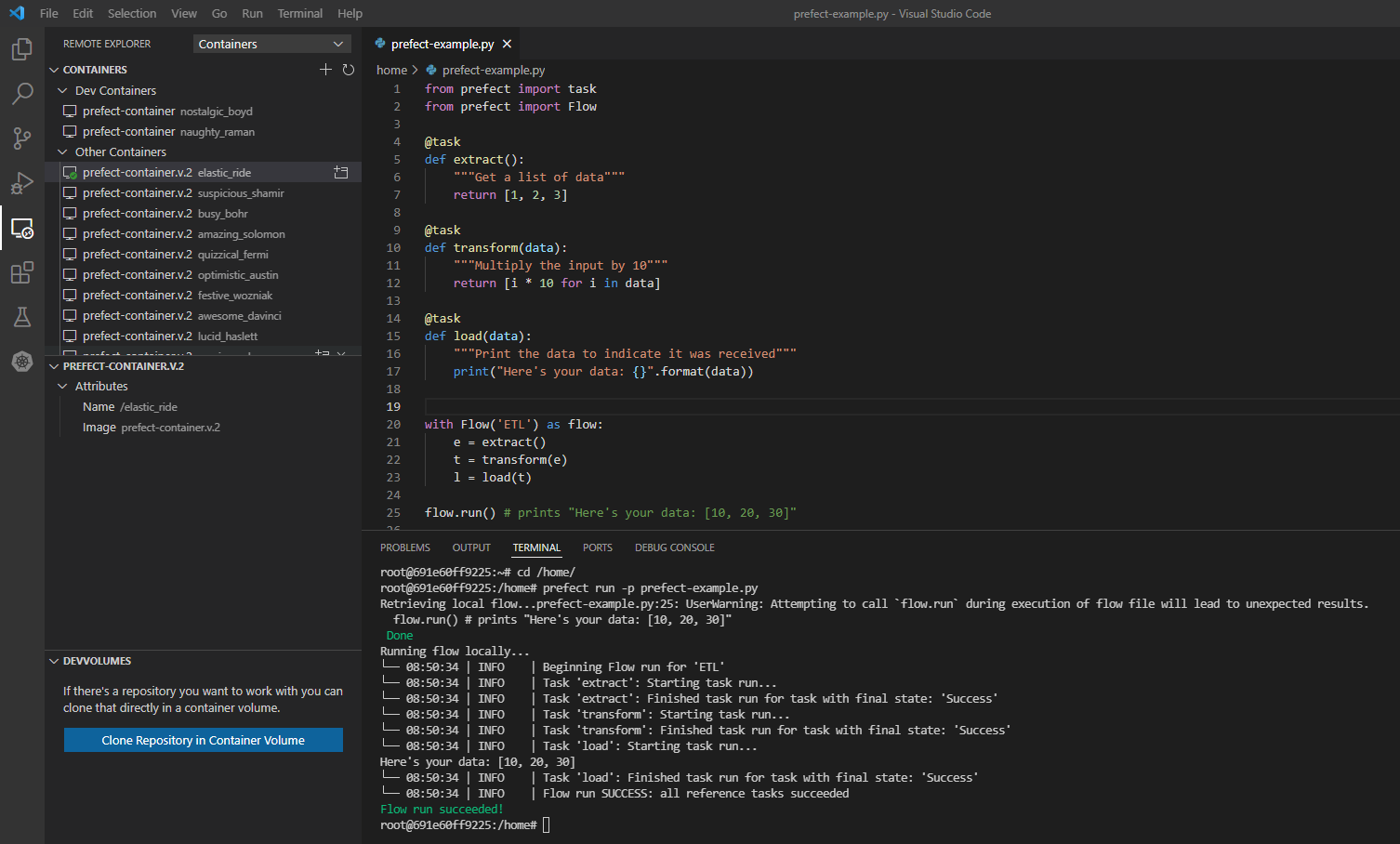
Task: Click the Flow run succeeded! terminal text
Action: pyautogui.click(x=442, y=810)
